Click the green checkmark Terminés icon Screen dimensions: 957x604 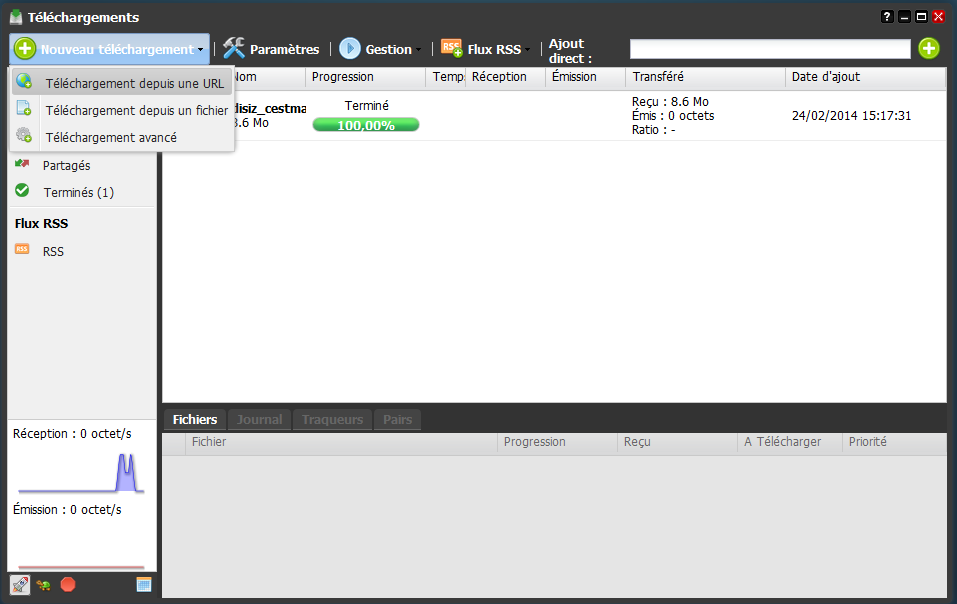22,190
